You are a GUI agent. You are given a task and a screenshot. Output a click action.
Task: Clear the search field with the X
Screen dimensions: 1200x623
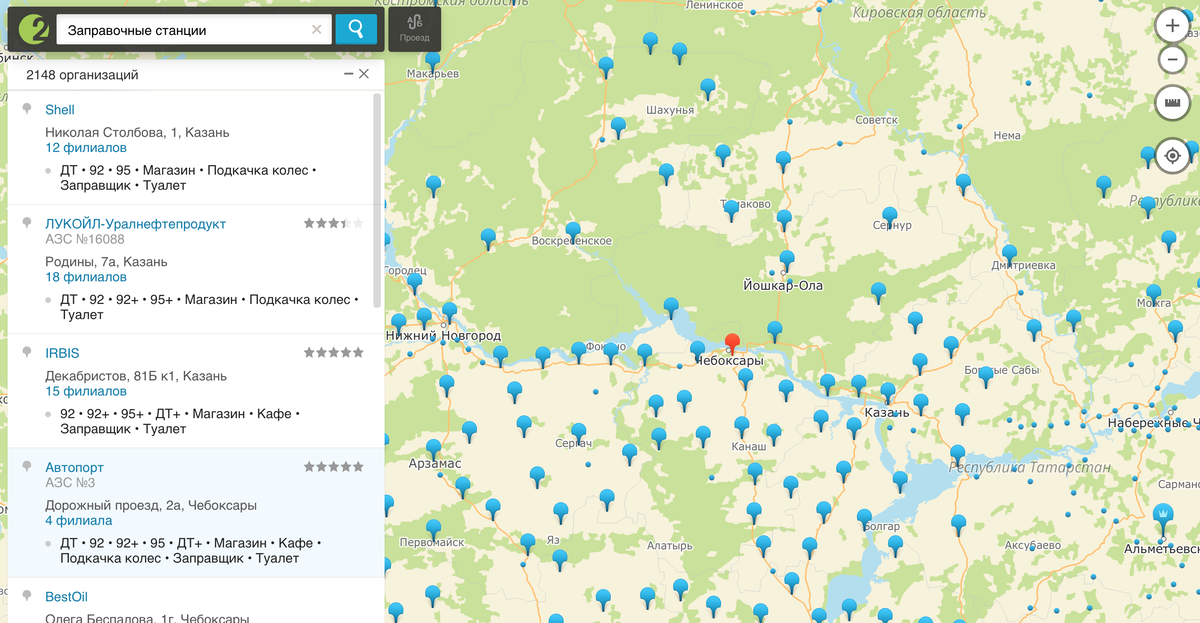pos(317,30)
